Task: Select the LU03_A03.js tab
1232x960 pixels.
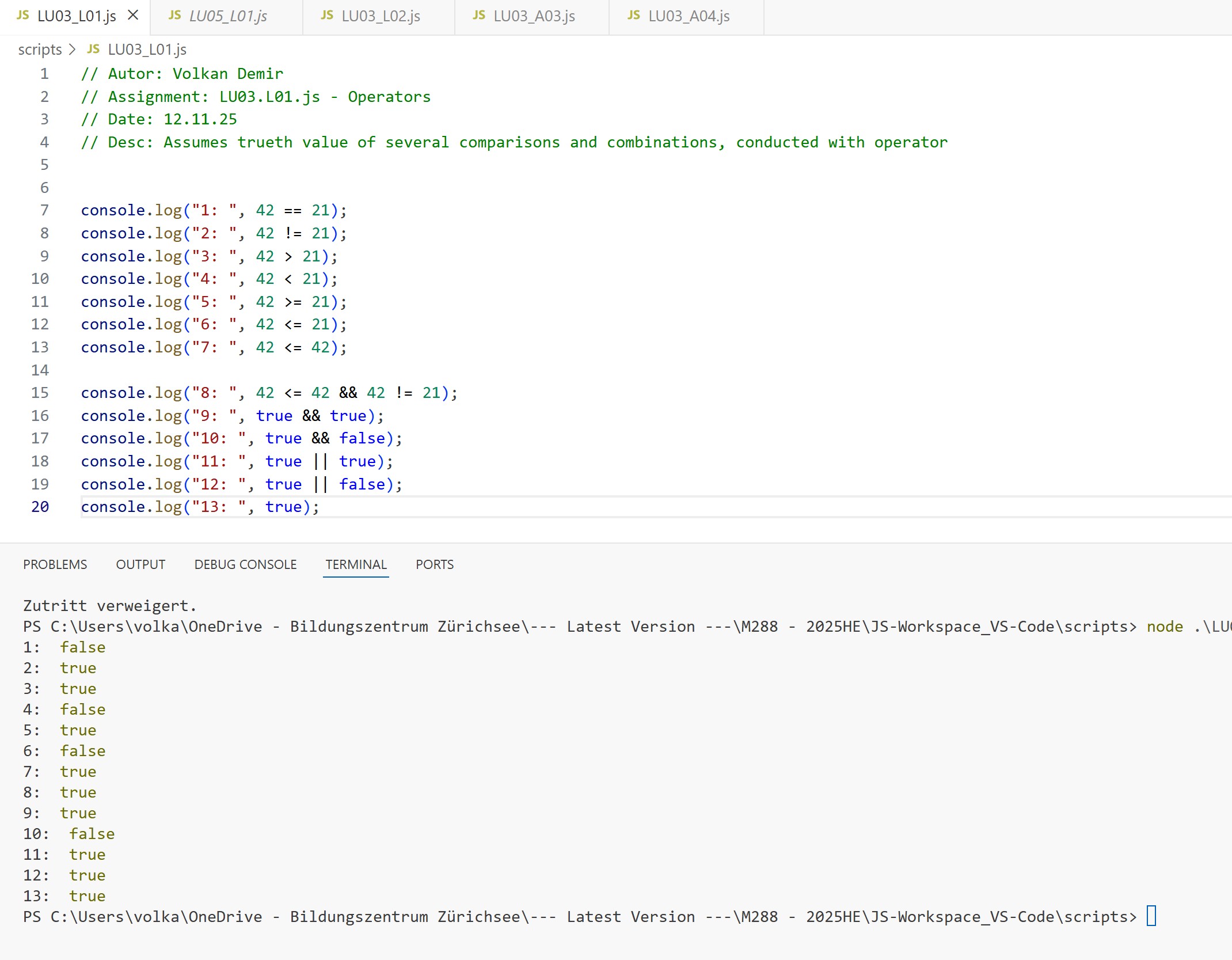Action: (534, 16)
